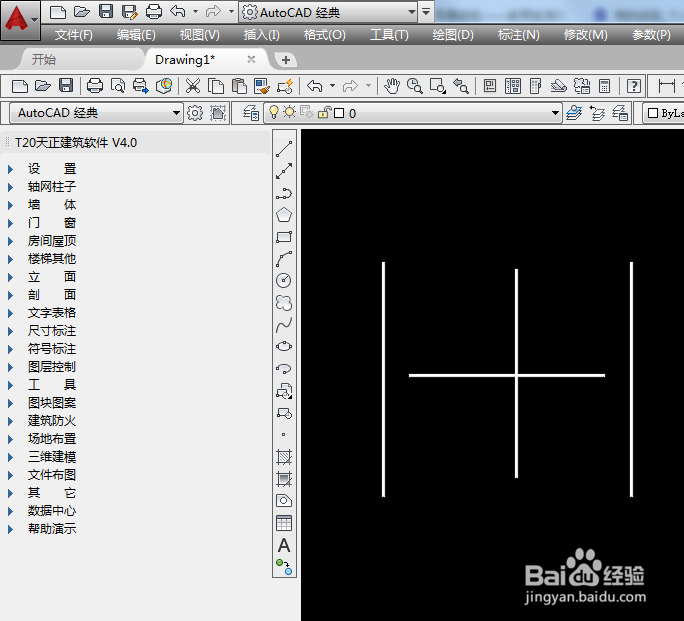Viewport: 684px width, 621px height.
Task: Click 帮助演示 in T20 panel
Action: tap(52, 529)
